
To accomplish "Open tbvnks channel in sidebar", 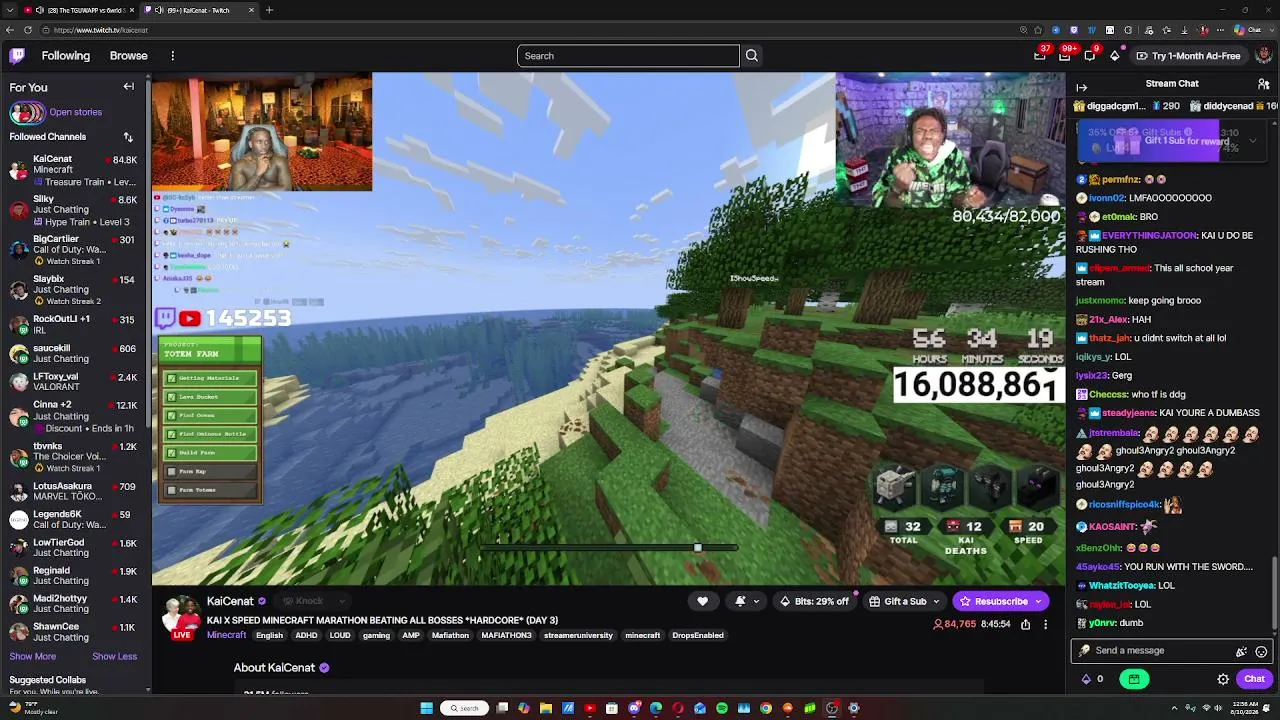I will (x=75, y=457).
